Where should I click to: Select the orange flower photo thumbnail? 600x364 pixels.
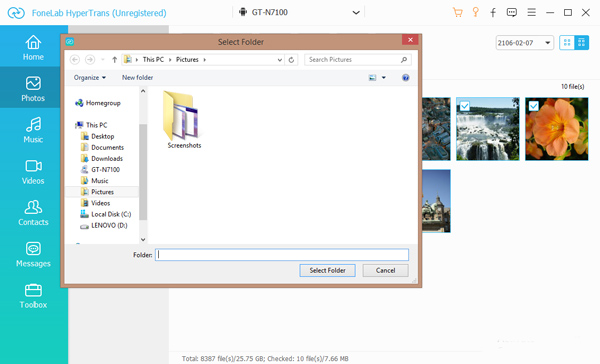(x=556, y=129)
